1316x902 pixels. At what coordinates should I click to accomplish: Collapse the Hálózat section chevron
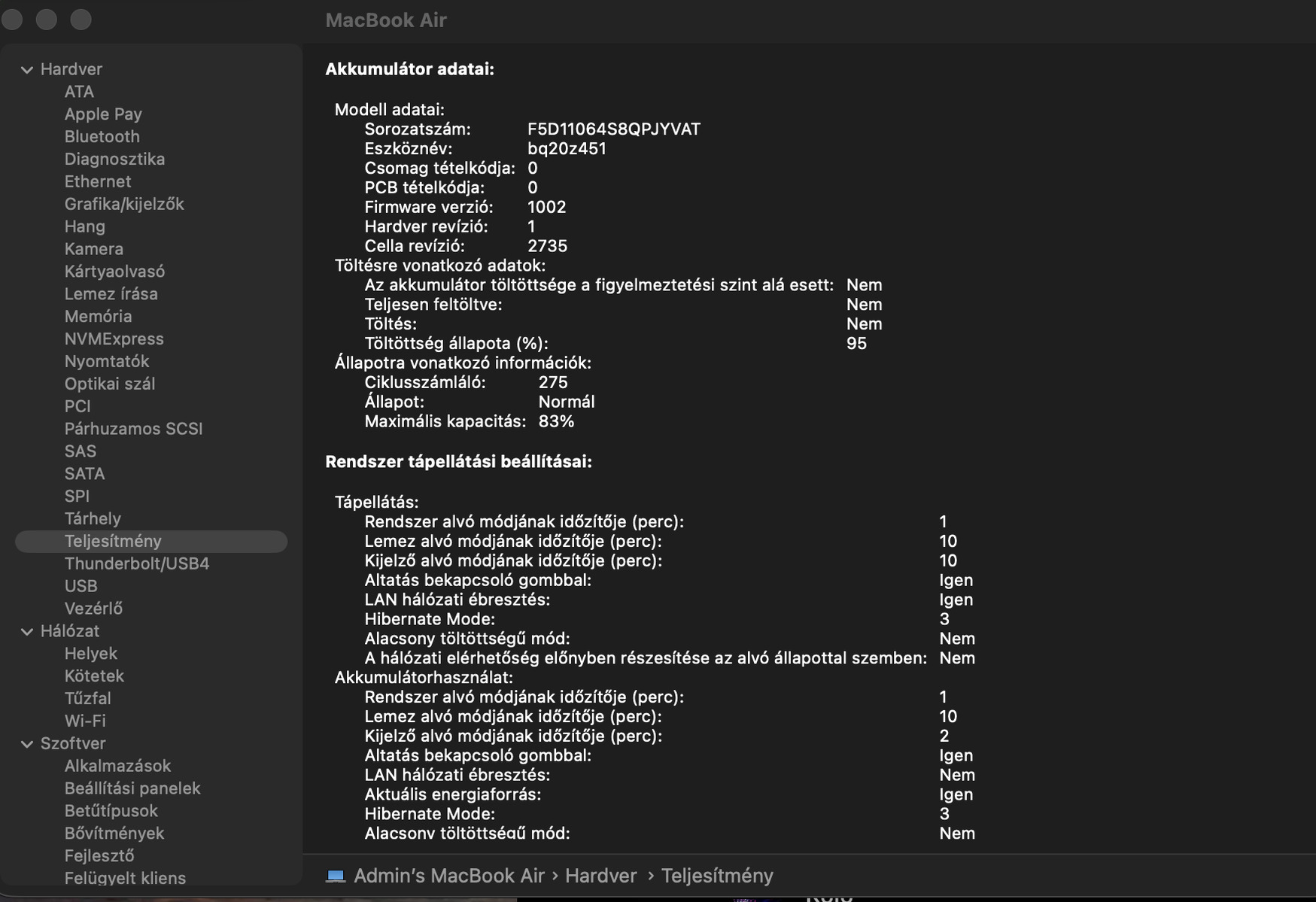point(27,632)
